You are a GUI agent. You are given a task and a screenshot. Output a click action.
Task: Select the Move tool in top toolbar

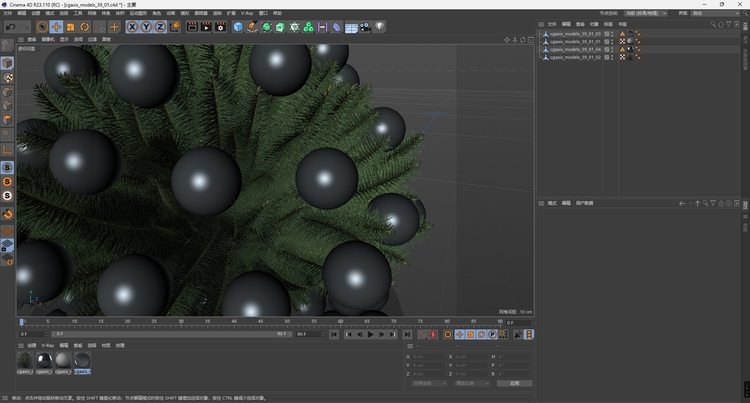(56, 27)
